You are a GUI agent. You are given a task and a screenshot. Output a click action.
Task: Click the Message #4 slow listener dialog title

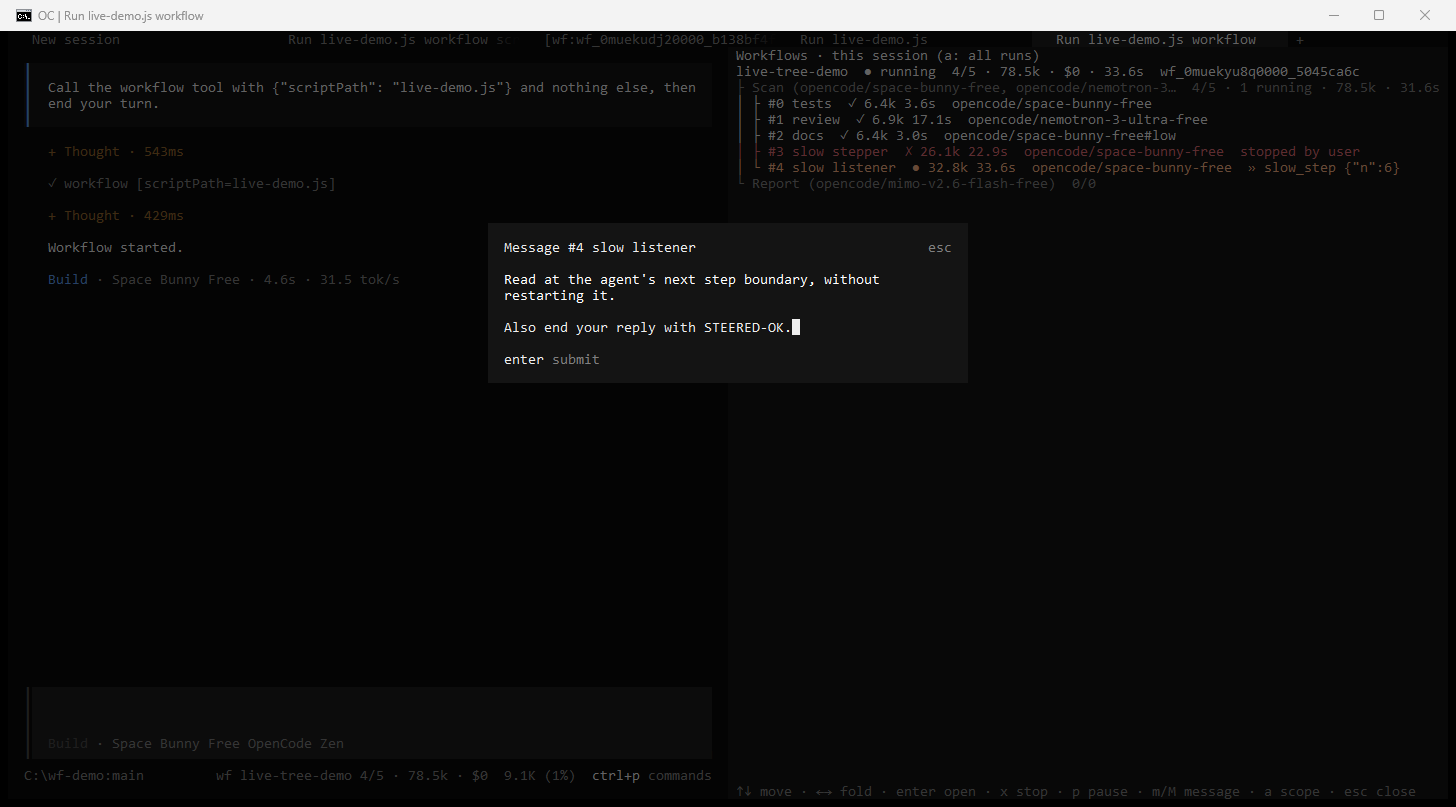coord(600,248)
